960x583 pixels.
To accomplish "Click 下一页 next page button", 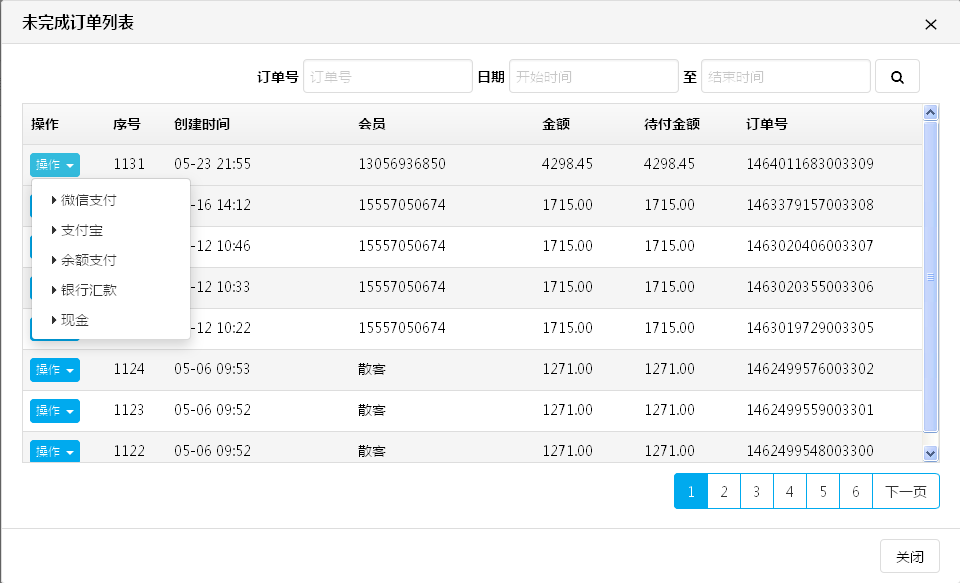I will (x=906, y=491).
